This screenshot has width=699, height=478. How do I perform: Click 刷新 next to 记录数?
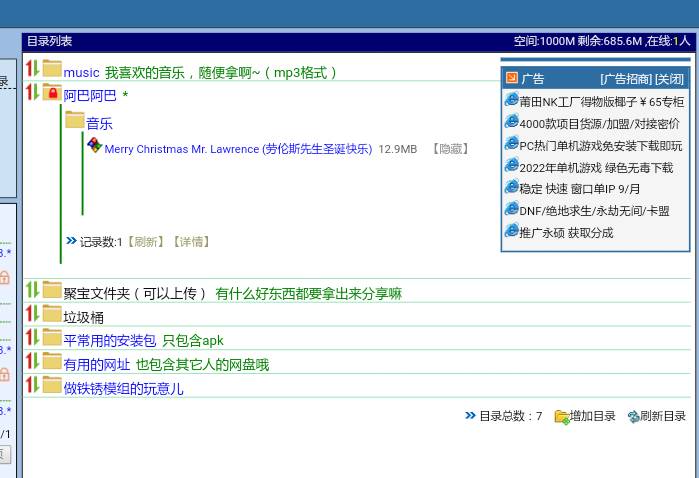tap(145, 241)
